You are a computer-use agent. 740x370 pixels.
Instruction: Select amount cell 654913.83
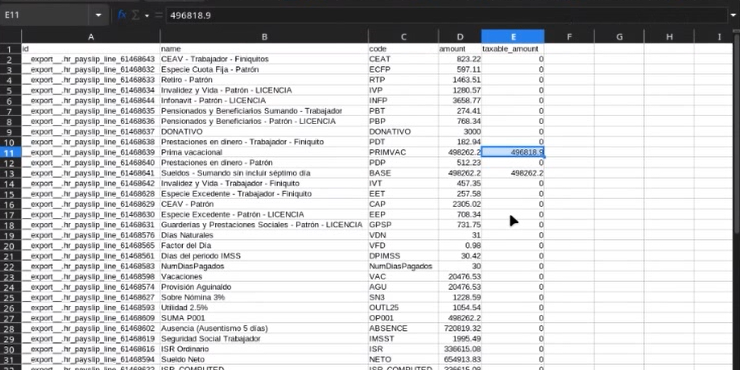coord(460,360)
